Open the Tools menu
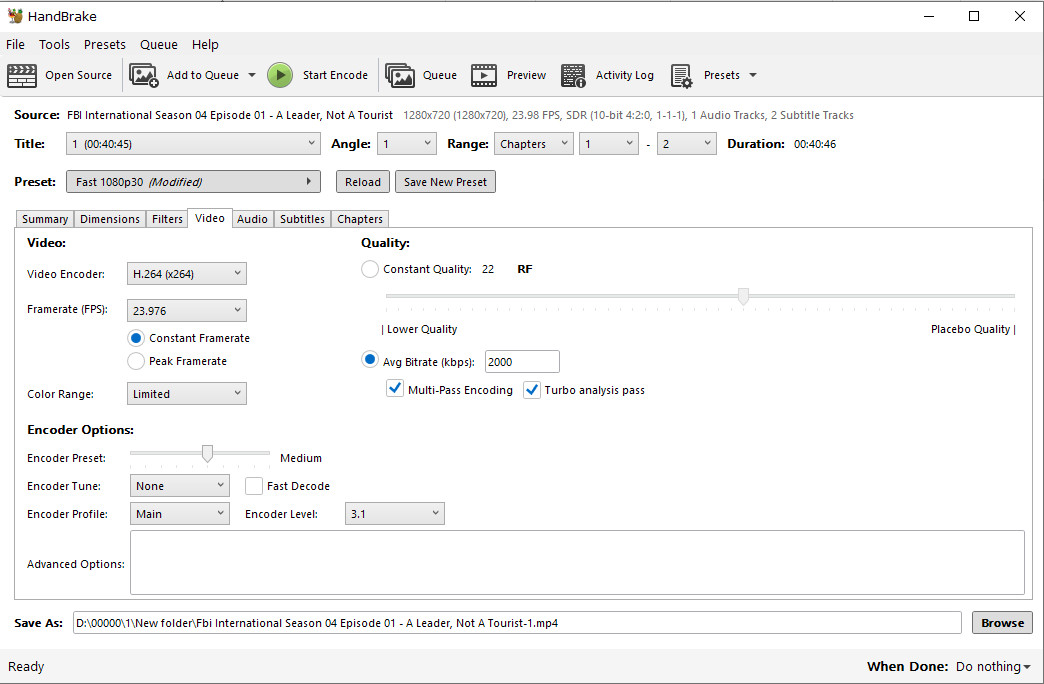This screenshot has height=684, width=1044. point(54,45)
